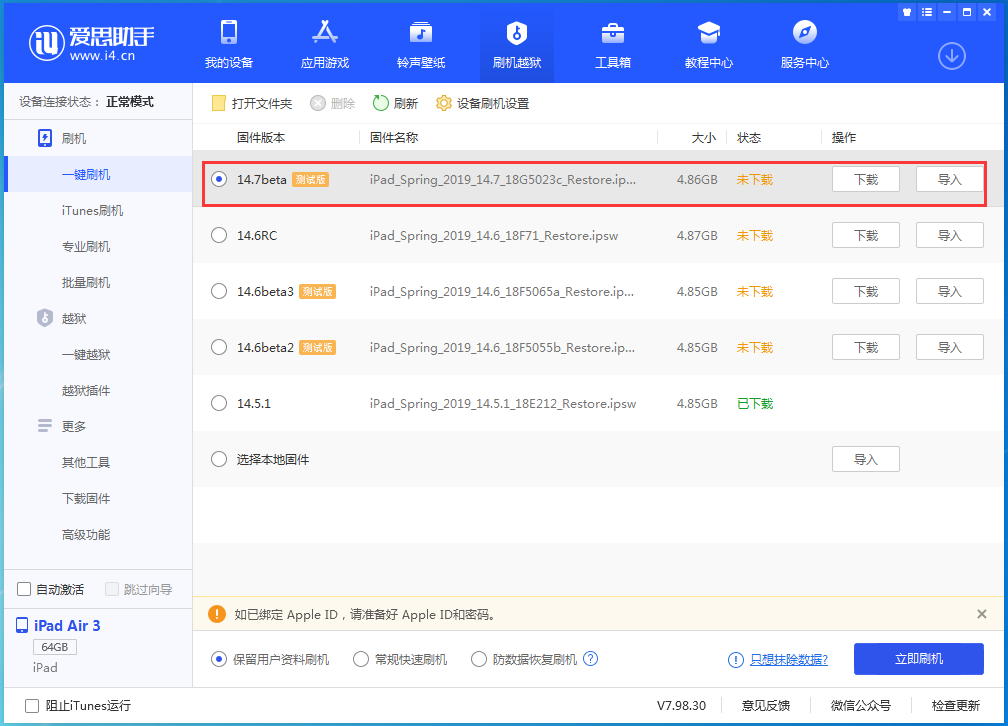Click the i4 爱思助手 logo

tap(91, 43)
